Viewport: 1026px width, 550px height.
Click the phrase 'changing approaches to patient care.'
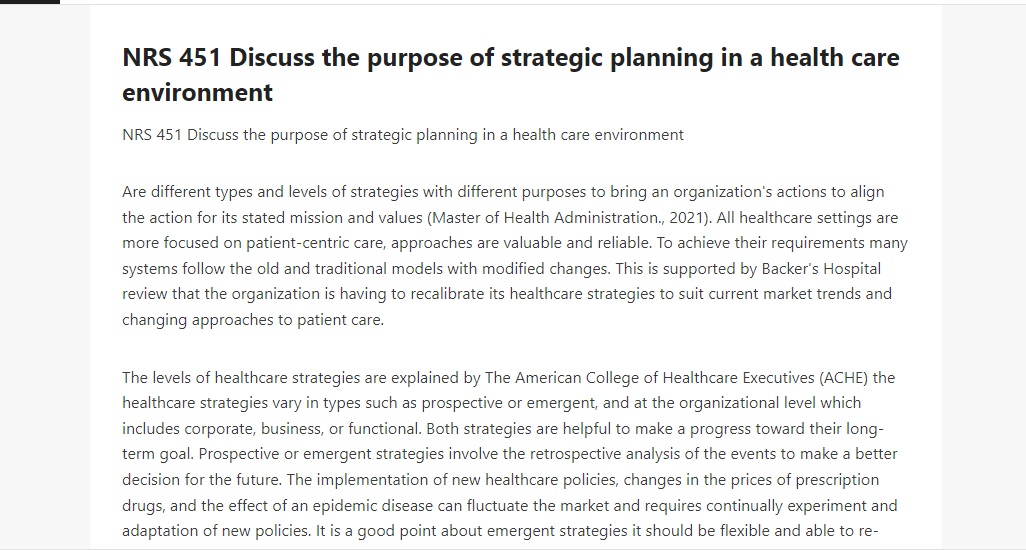pyautogui.click(x=253, y=320)
